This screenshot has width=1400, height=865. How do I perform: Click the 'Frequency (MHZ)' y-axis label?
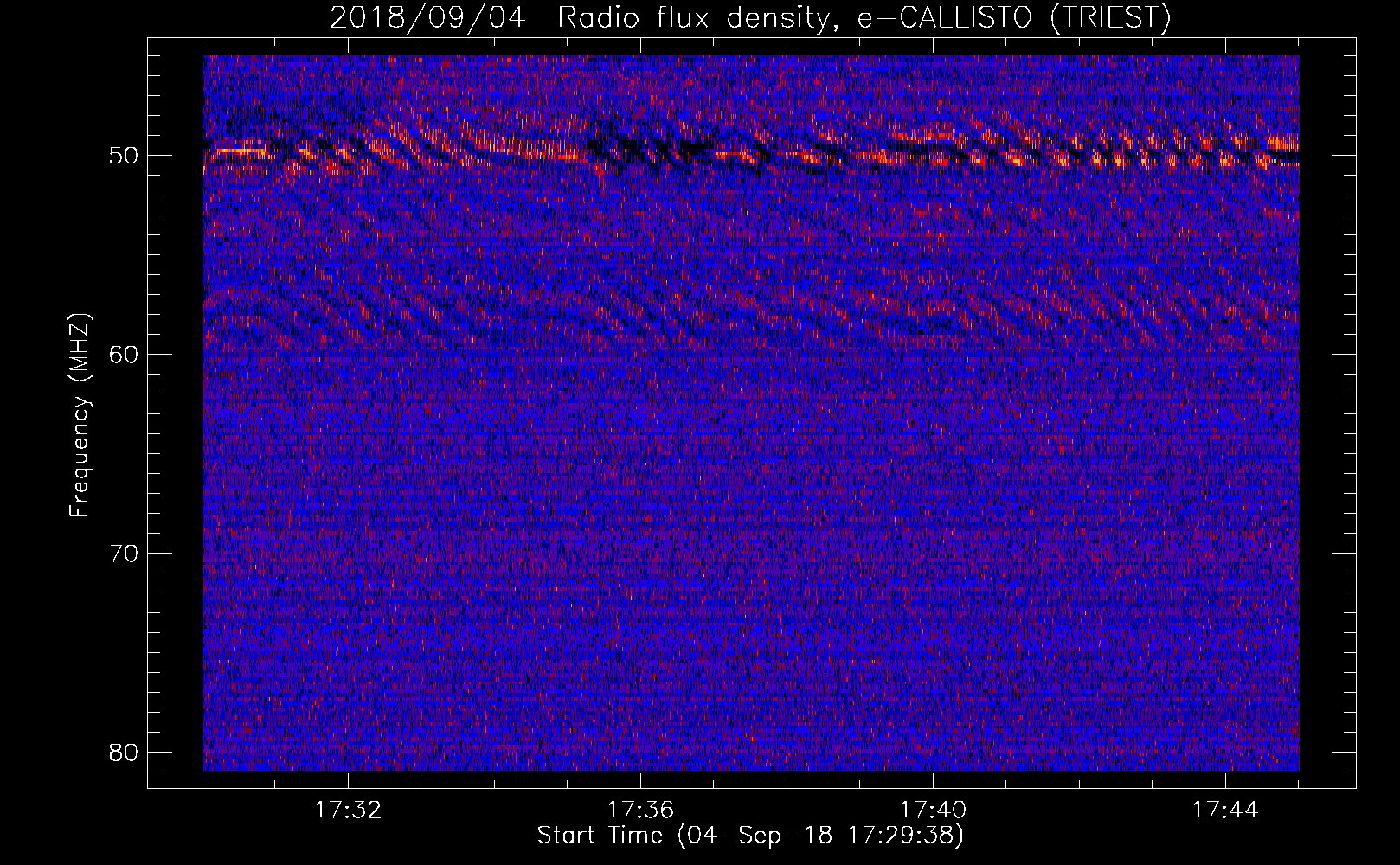pyautogui.click(x=80, y=415)
